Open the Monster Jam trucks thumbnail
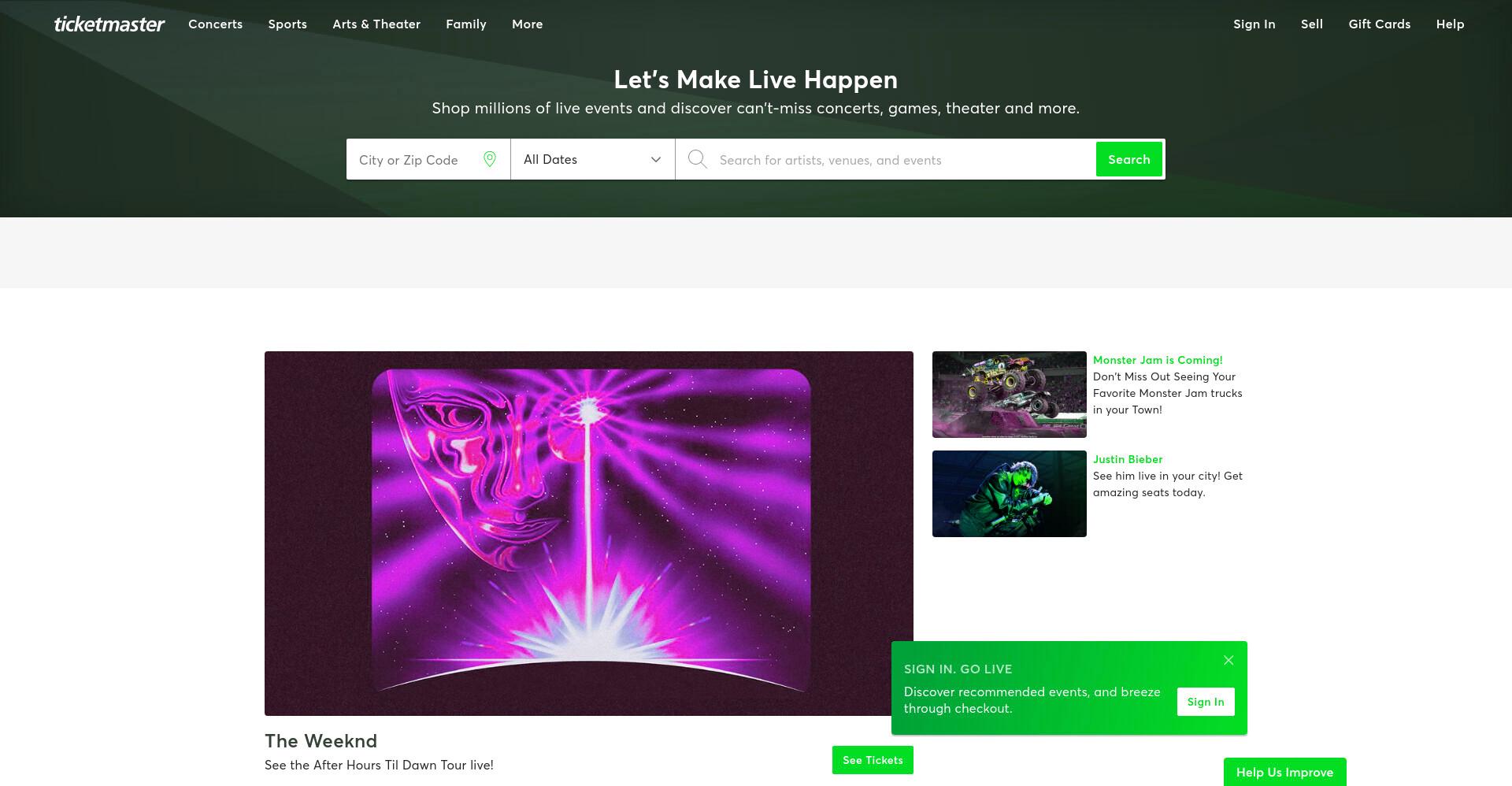Viewport: 1512px width, 786px height. [1010, 395]
